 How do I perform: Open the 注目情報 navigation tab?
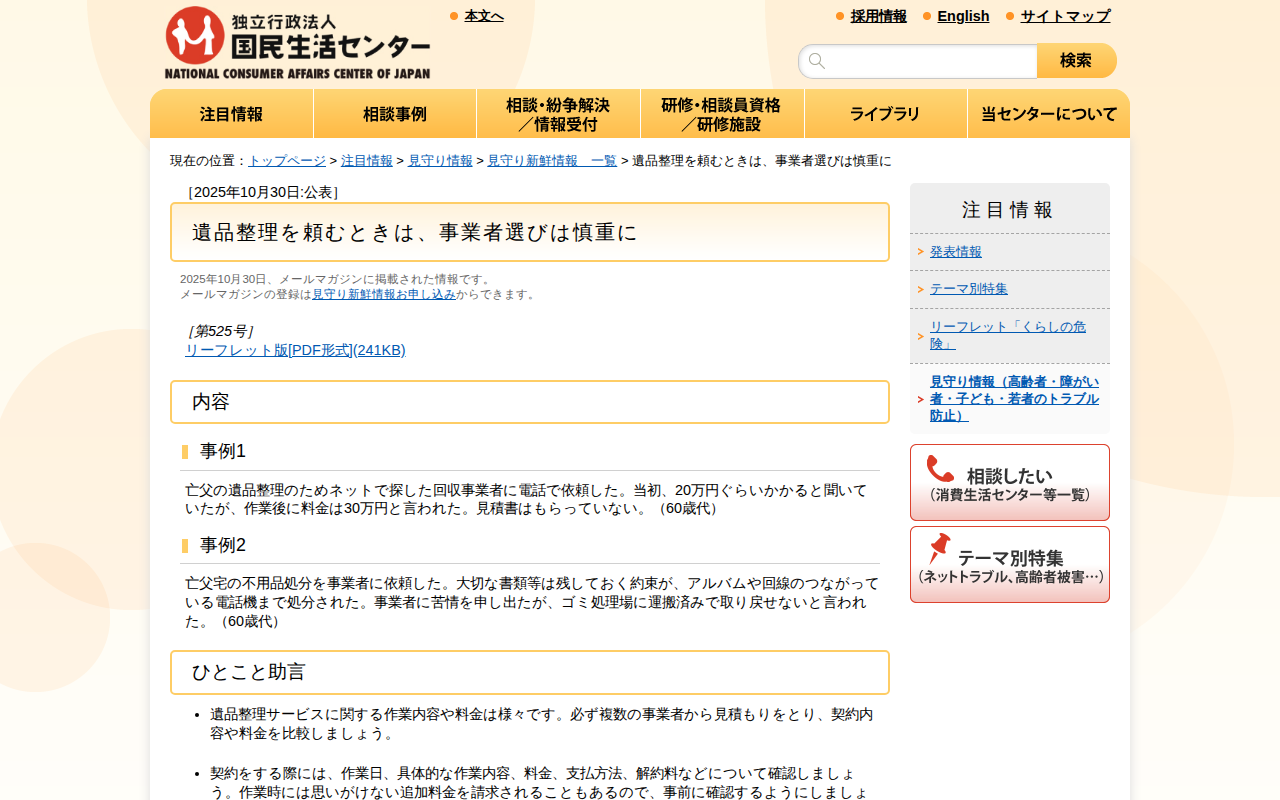(231, 114)
